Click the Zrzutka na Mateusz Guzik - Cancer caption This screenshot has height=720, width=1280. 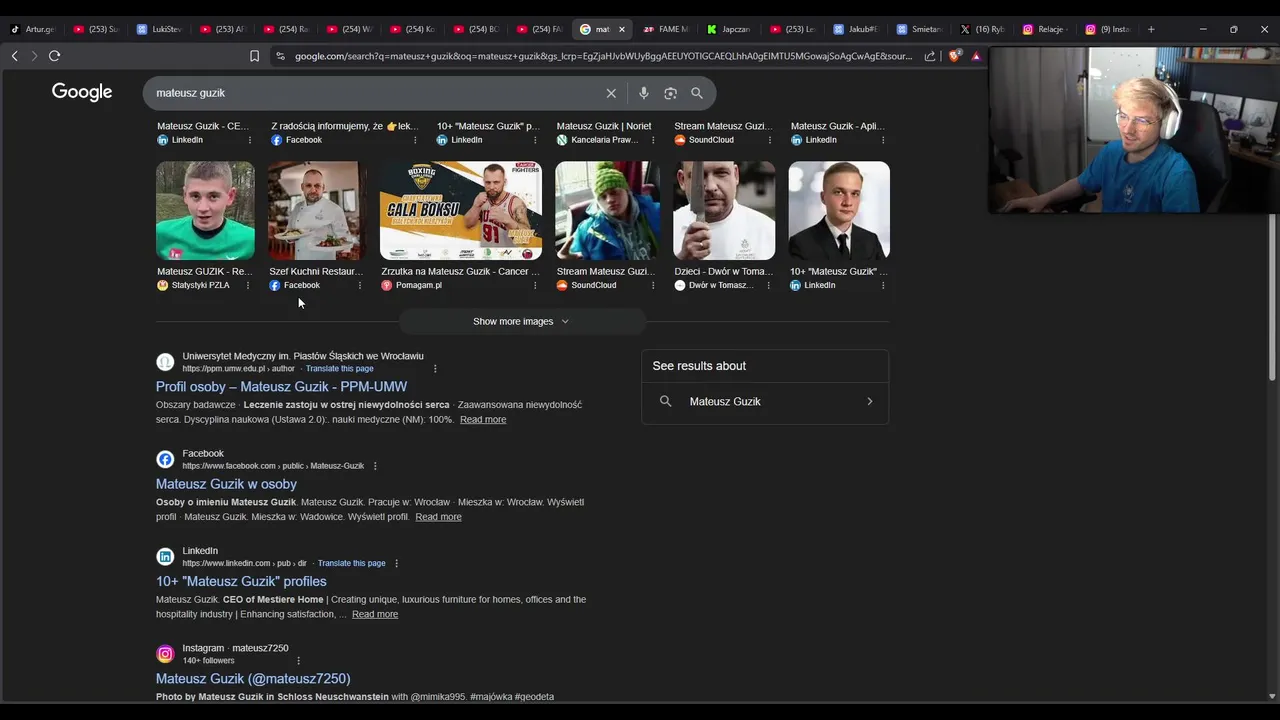tap(460, 272)
